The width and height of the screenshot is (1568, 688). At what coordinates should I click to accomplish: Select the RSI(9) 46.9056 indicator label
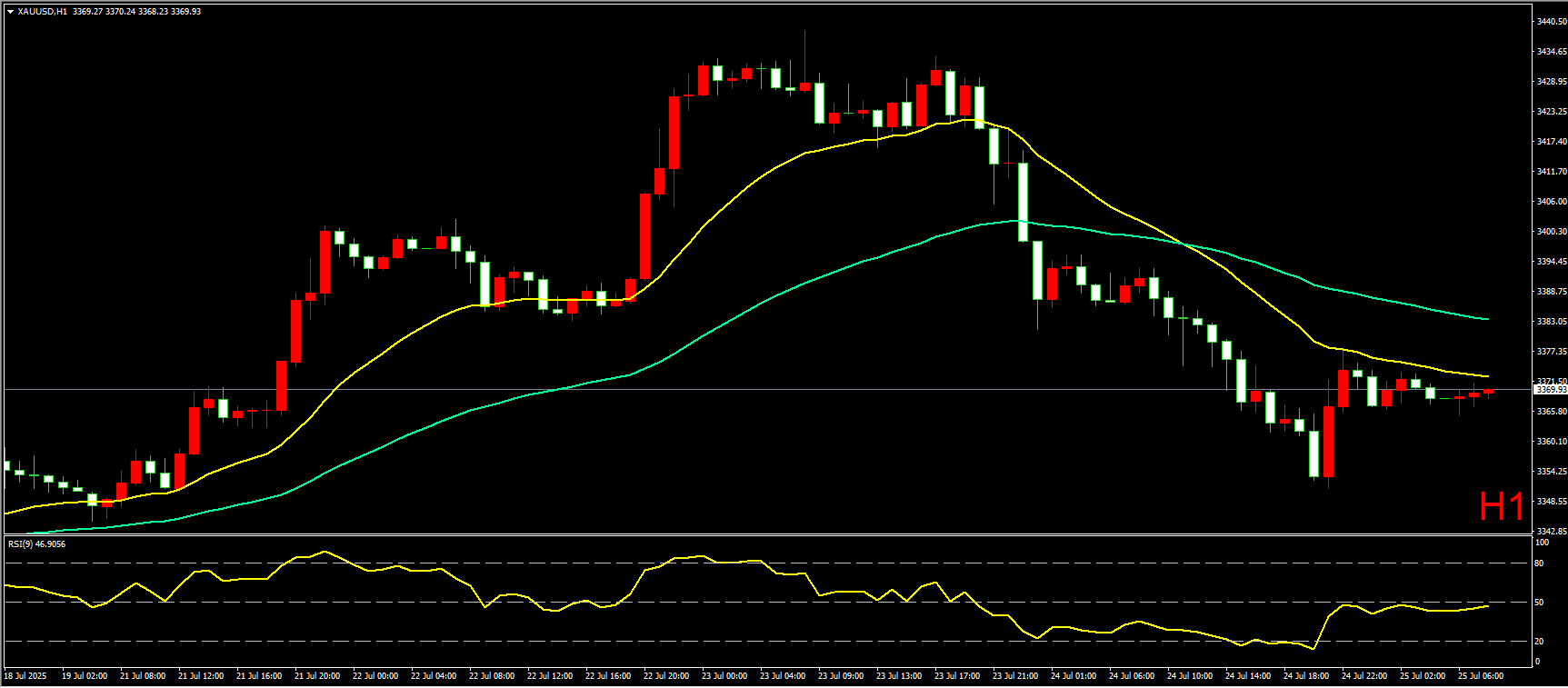[x=36, y=544]
